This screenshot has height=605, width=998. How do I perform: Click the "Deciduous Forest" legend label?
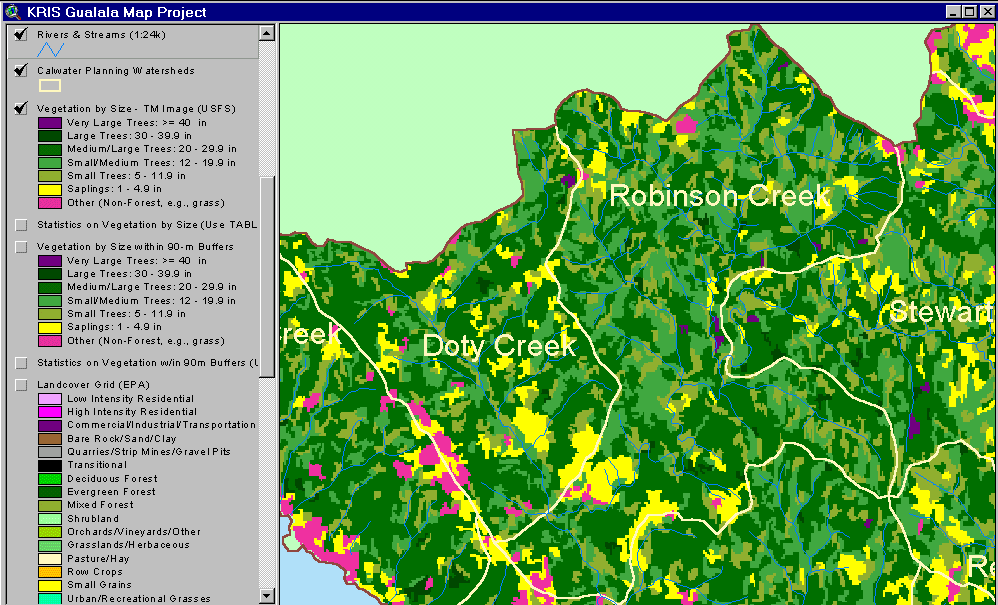point(113,478)
